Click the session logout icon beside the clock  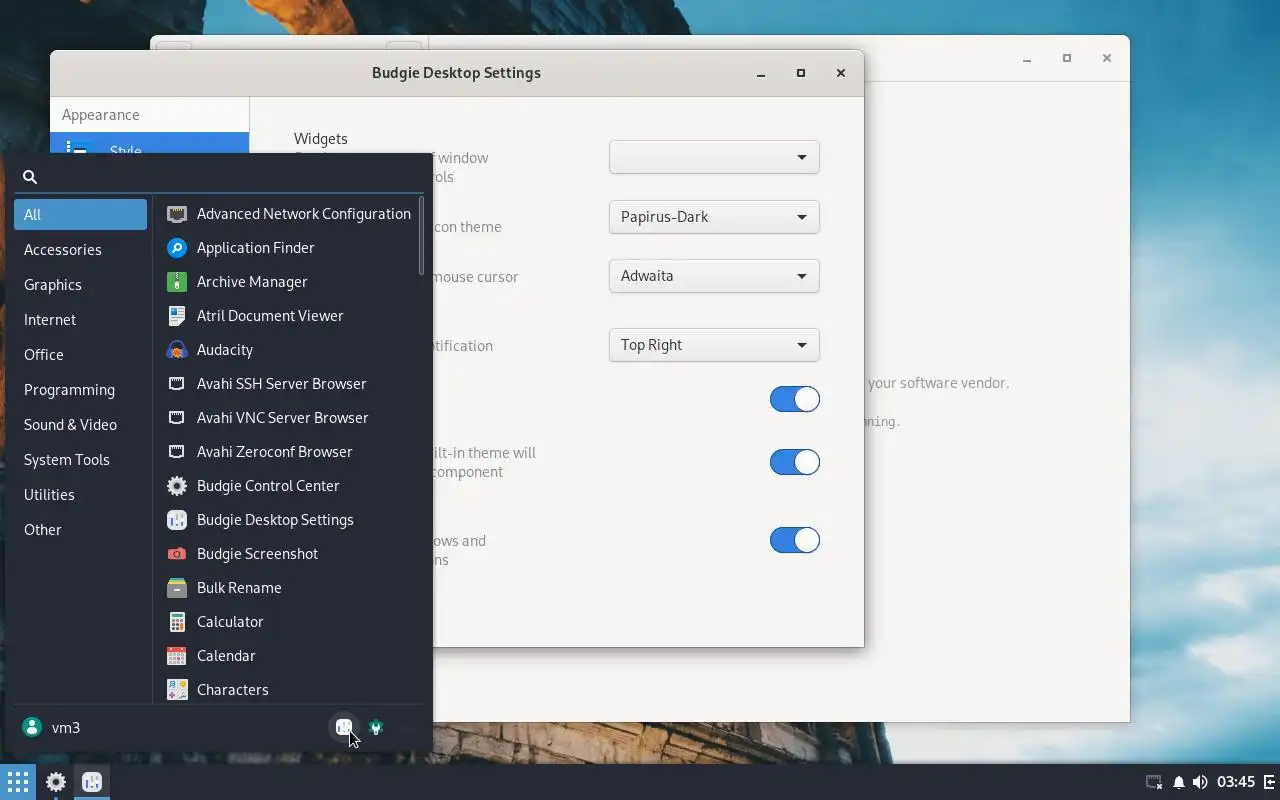1269,782
